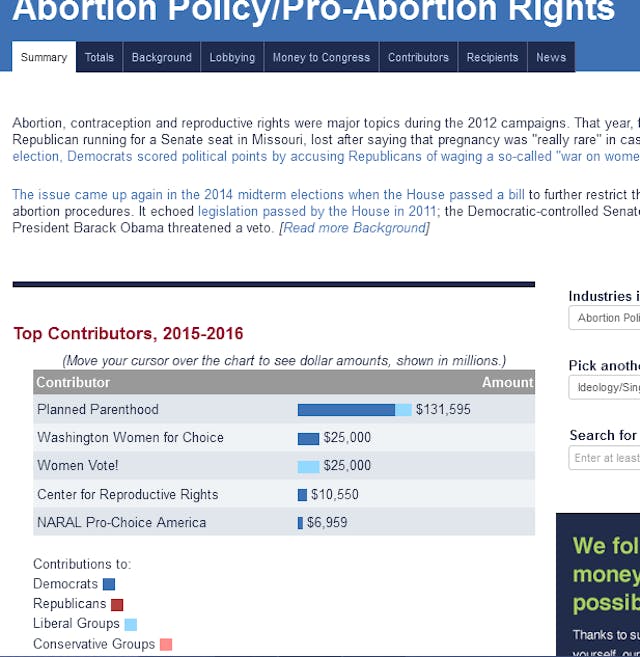Viewport: 640px width, 657px height.
Task: Click the Women Vote! light blue bar
Action: (308, 466)
